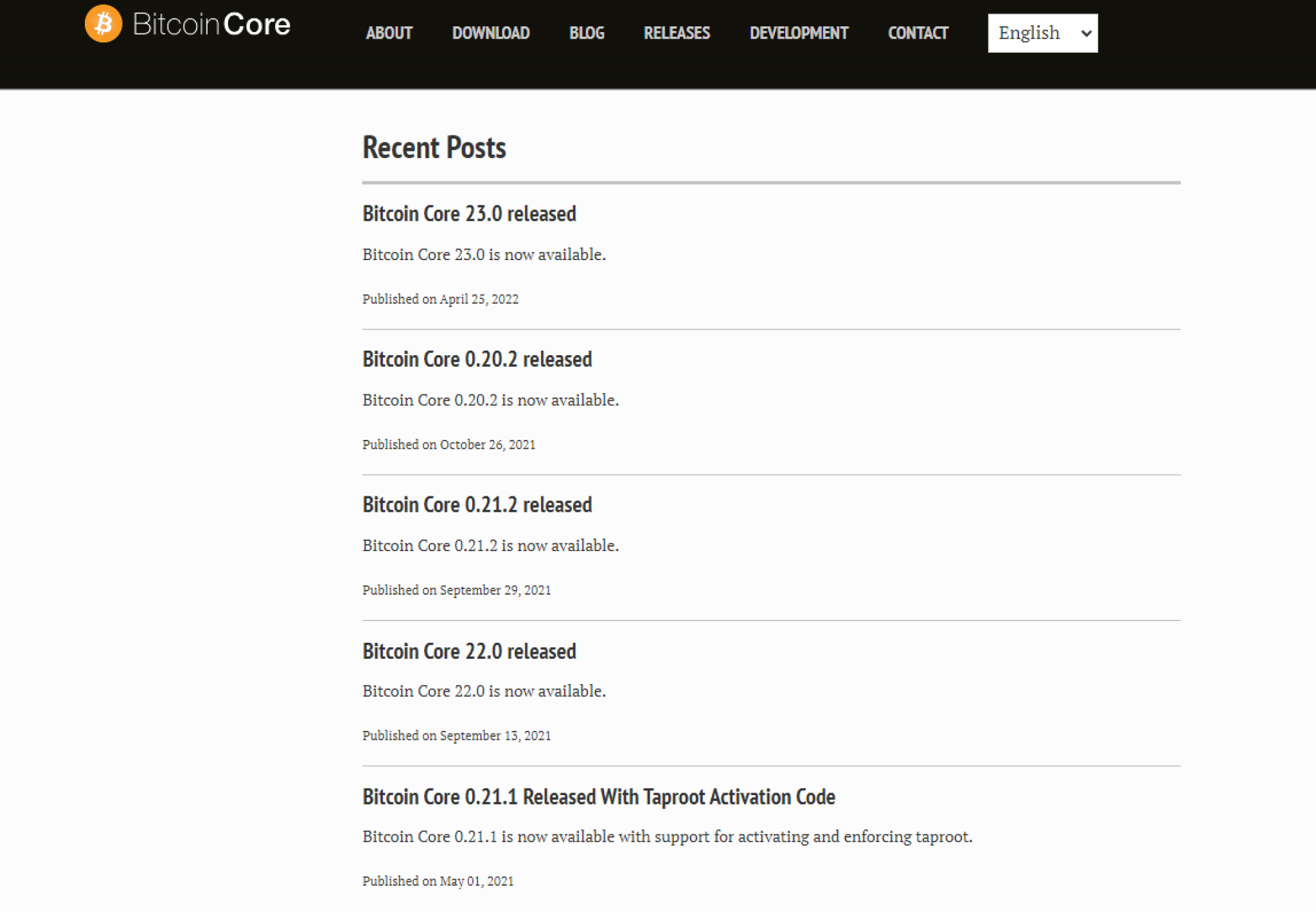Viewport: 1316px width, 912px height.
Task: Open the Bitcoin Core 23.0 released post
Action: 469,214
